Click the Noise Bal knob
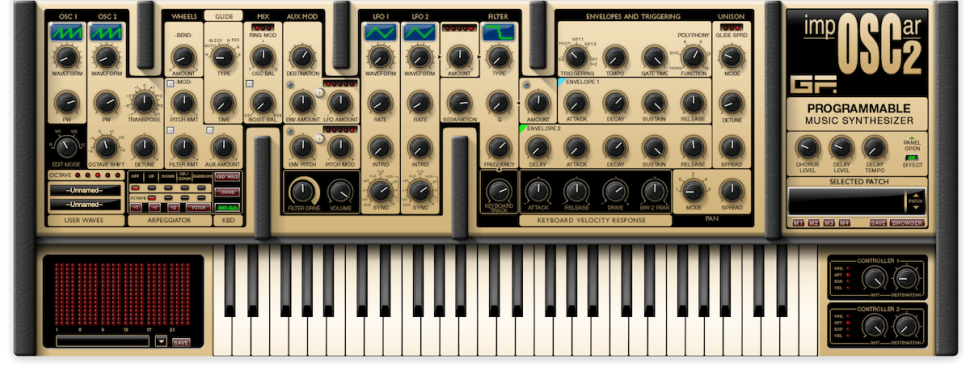The width and height of the screenshot is (970, 372). 262,102
